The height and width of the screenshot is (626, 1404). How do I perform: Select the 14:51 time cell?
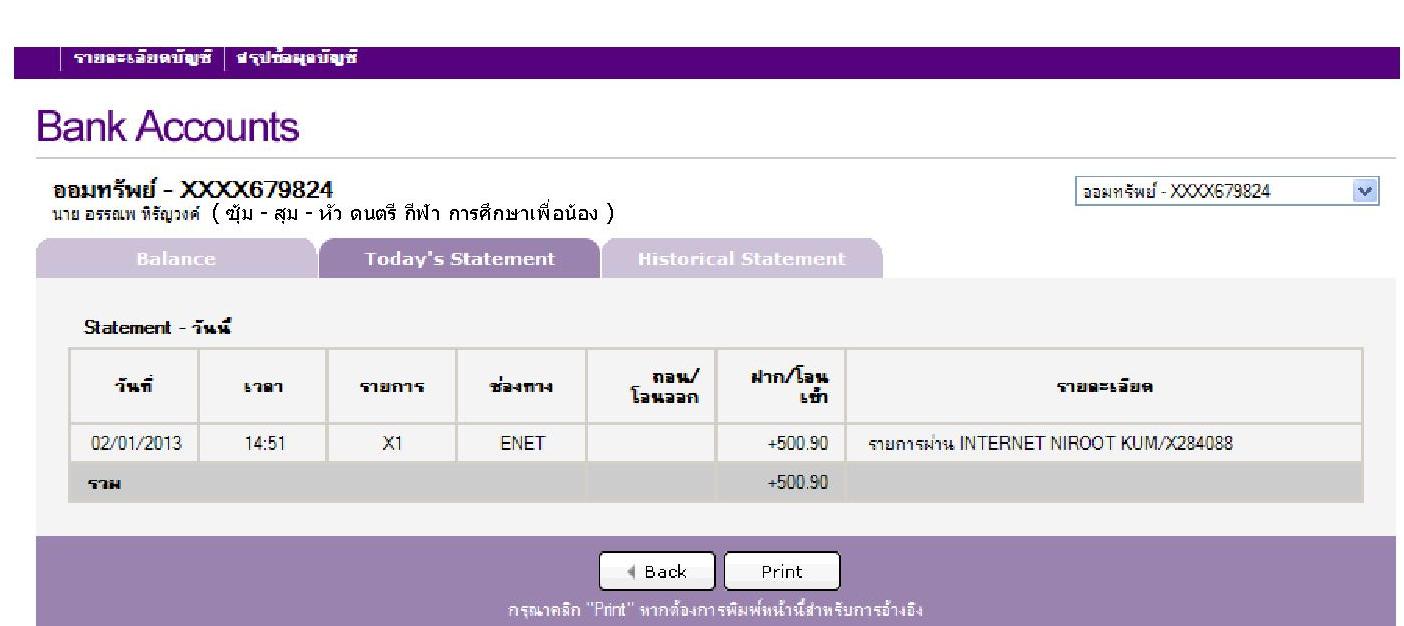(263, 443)
